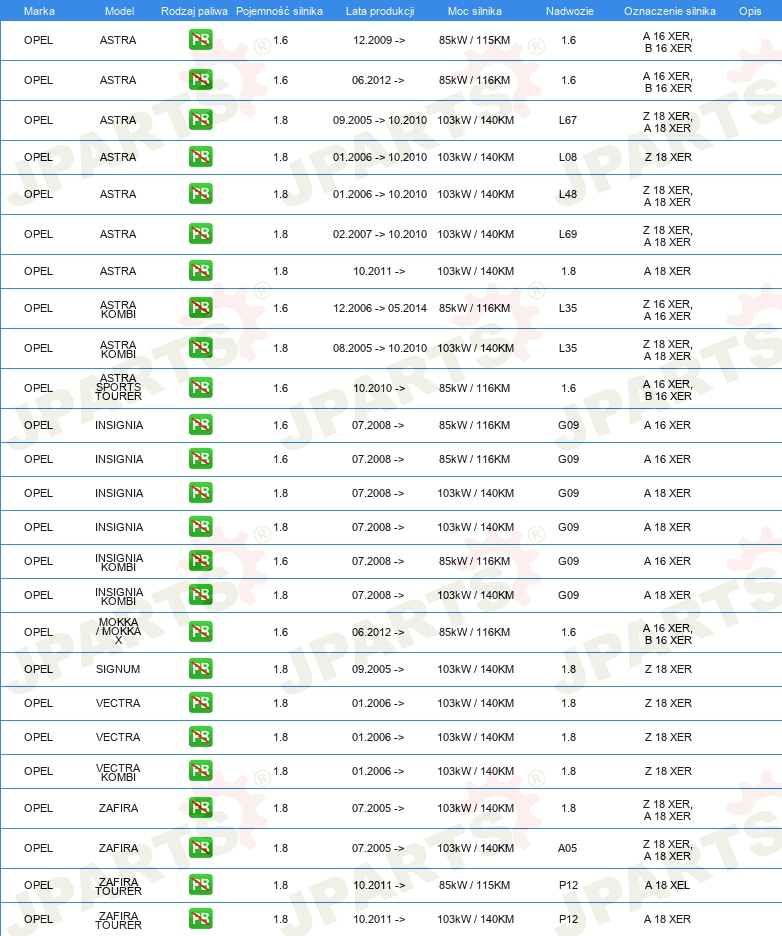Click fuel icon in SIGNUM row
The width and height of the screenshot is (782, 936).
pyautogui.click(x=201, y=669)
